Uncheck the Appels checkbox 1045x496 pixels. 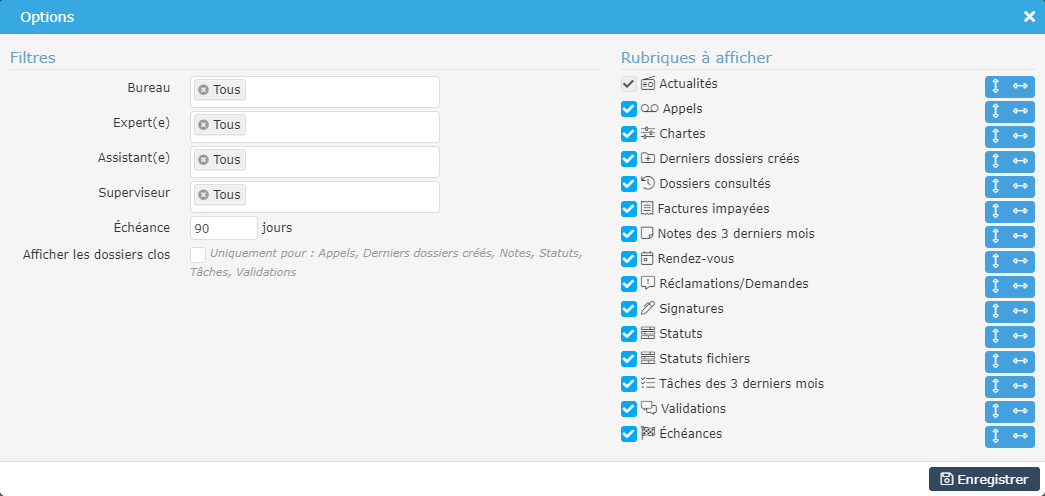629,109
